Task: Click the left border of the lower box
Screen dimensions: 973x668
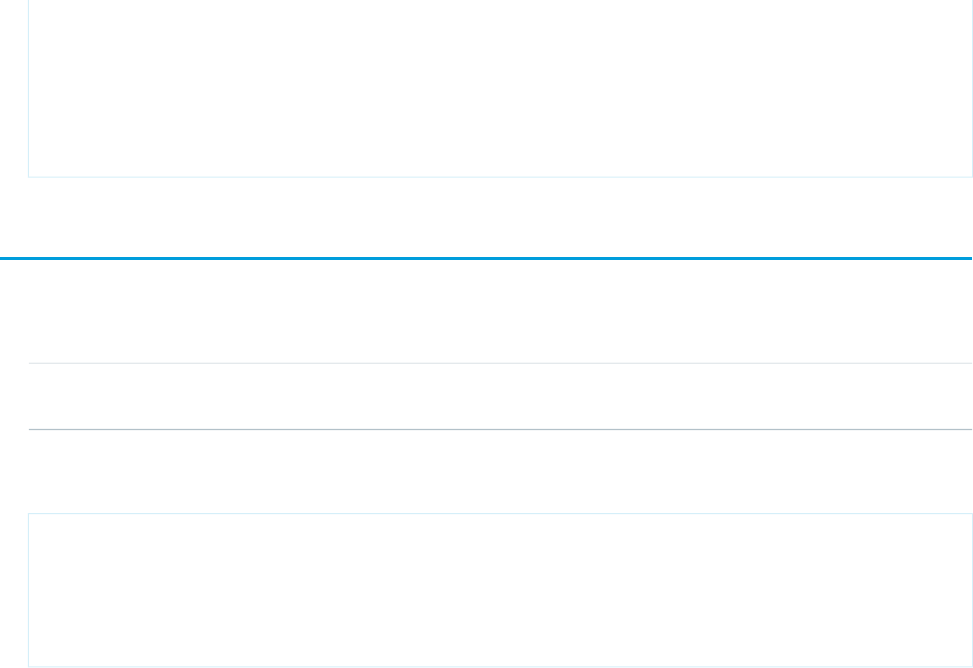Action: pos(28,590)
